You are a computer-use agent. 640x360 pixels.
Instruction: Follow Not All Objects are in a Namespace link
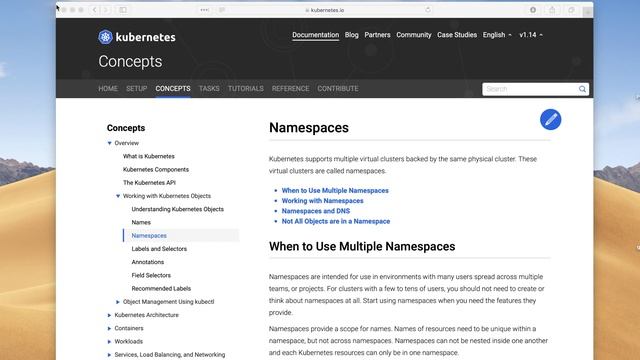[336, 221]
